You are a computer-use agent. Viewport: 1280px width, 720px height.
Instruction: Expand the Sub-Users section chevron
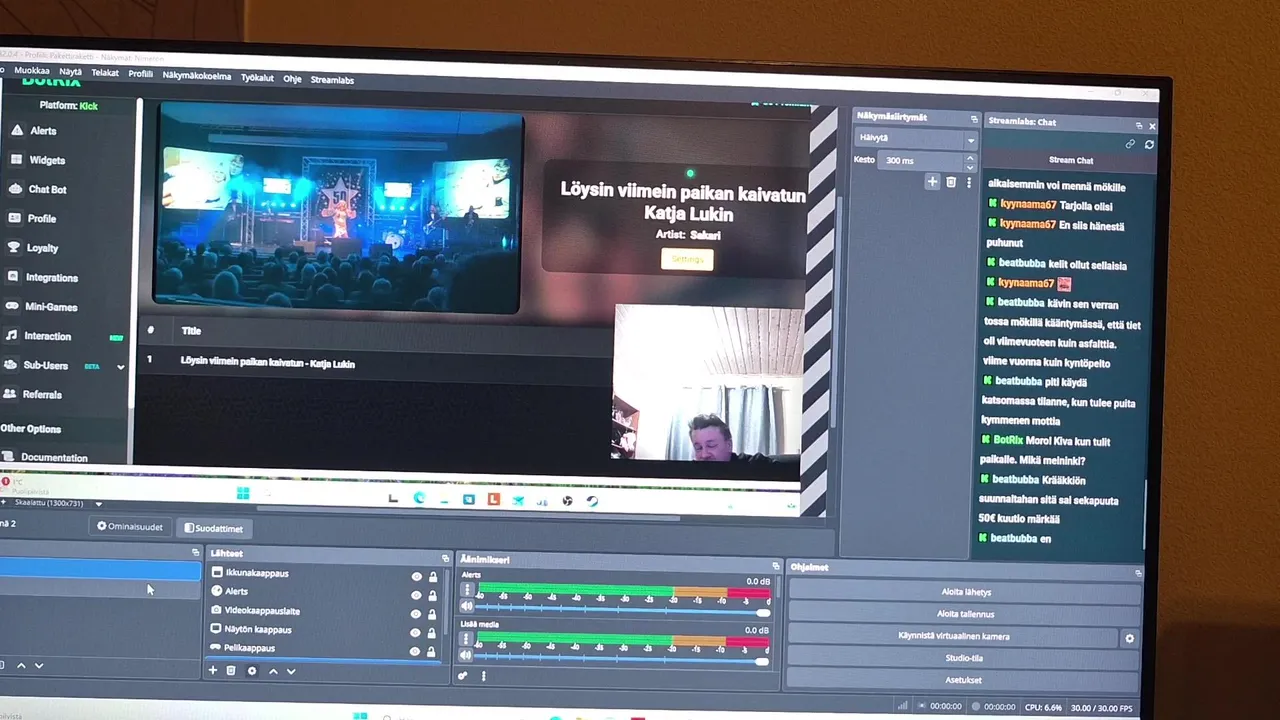coord(121,367)
